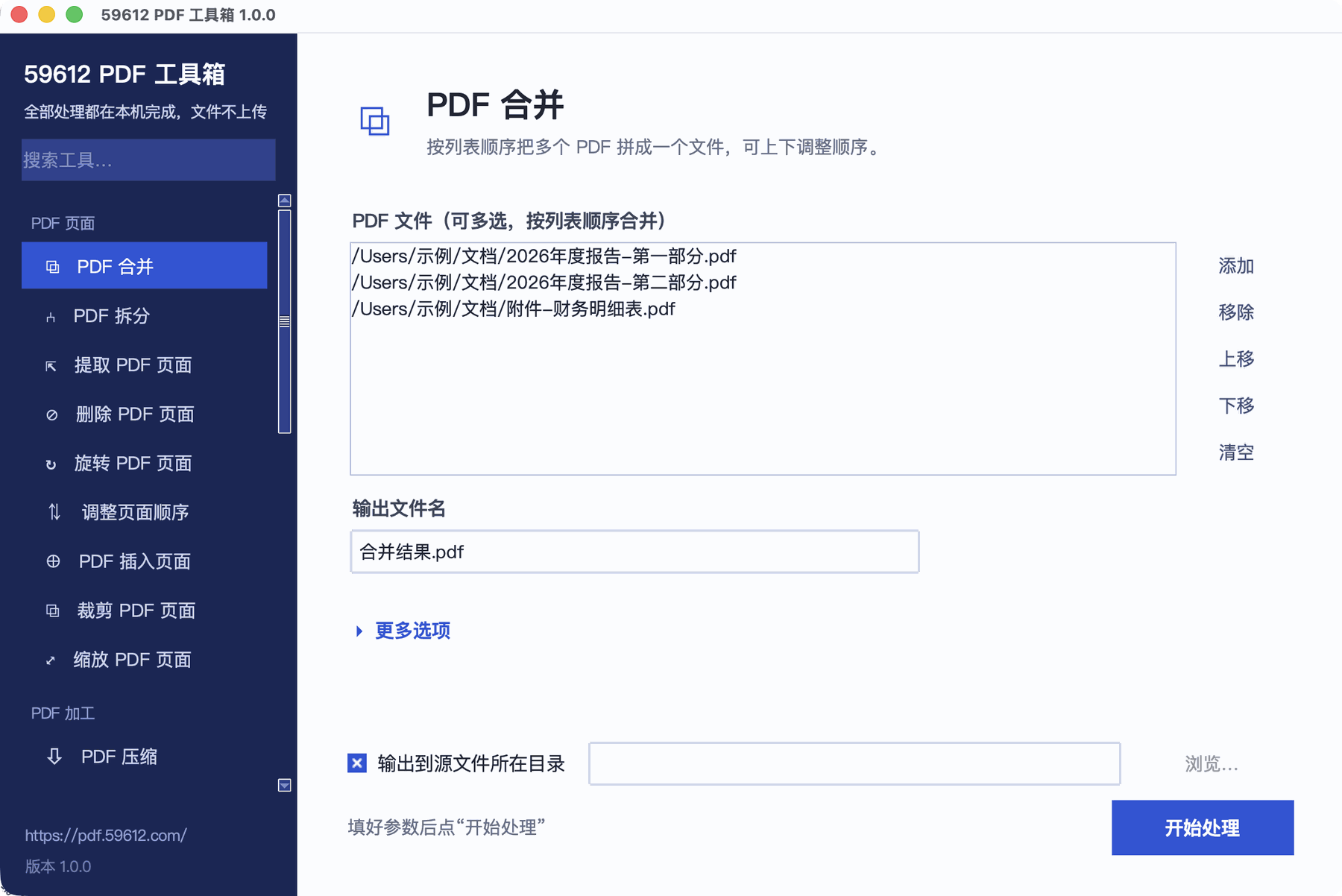1342x896 pixels.
Task: Select 2026年度报告-第二部分.pdf in the list
Action: coord(763,283)
